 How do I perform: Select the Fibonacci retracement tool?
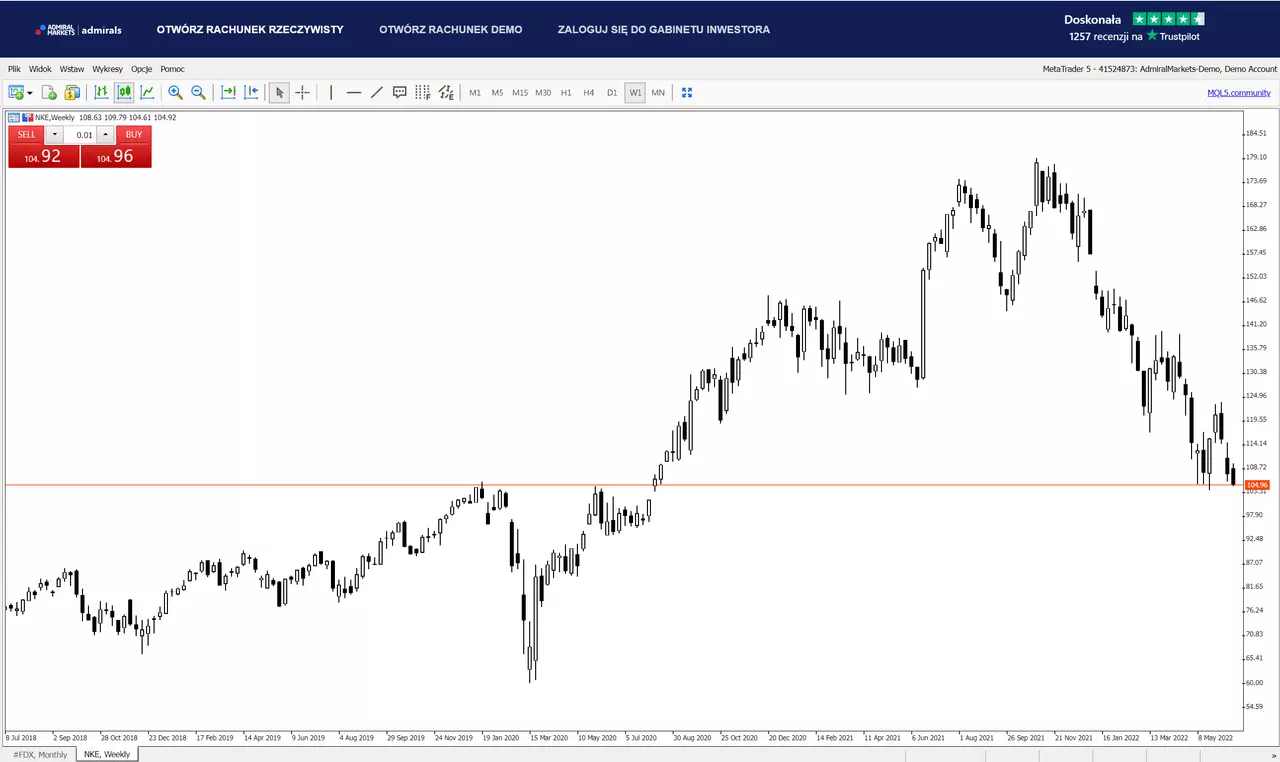click(423, 92)
